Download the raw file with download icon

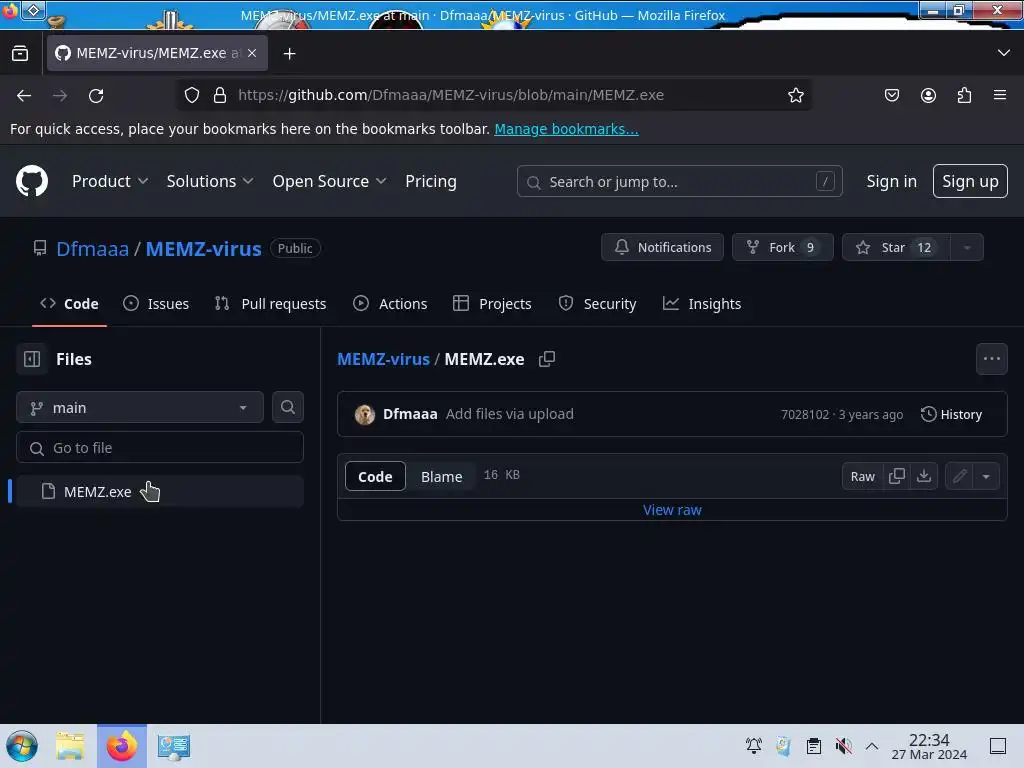tap(923, 476)
